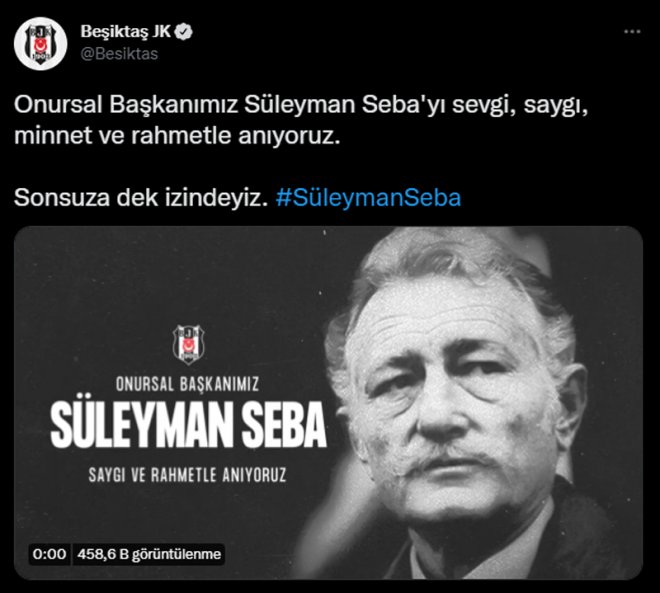Play the Süleyman Seba tribute video
Viewport: 660px width, 593px height.
(328, 403)
